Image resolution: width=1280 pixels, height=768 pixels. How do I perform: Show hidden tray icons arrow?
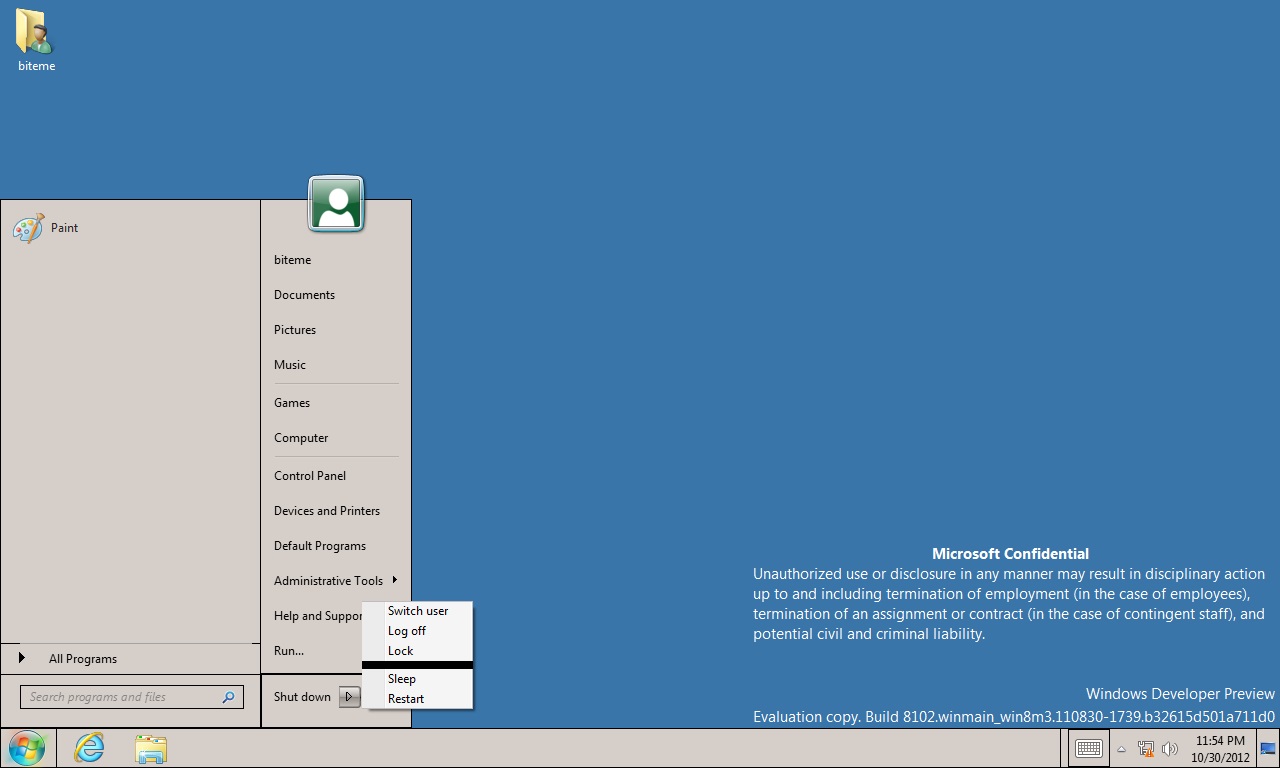[x=1121, y=749]
